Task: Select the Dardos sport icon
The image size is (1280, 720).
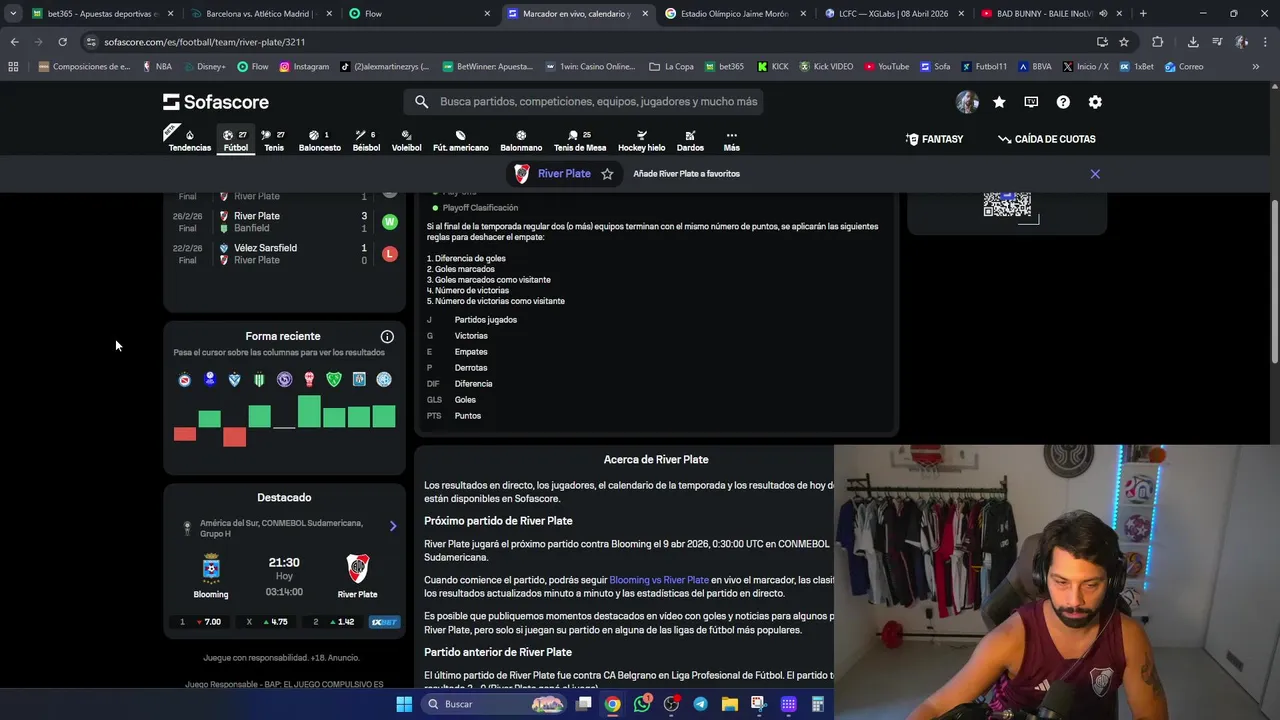Action: click(x=690, y=140)
